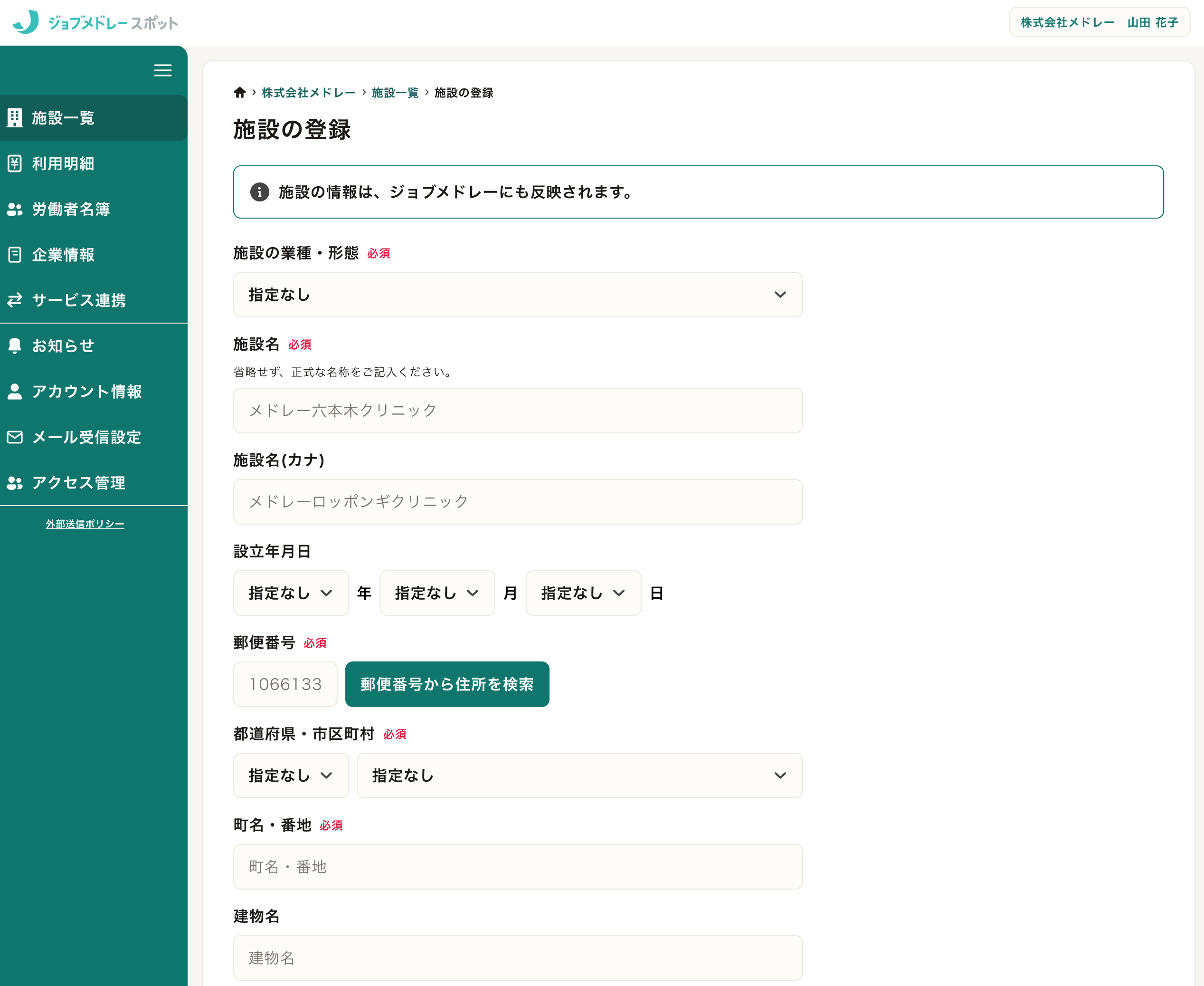Toggle the hamburger sidebar menu icon
The width and height of the screenshot is (1204, 986).
tap(163, 70)
